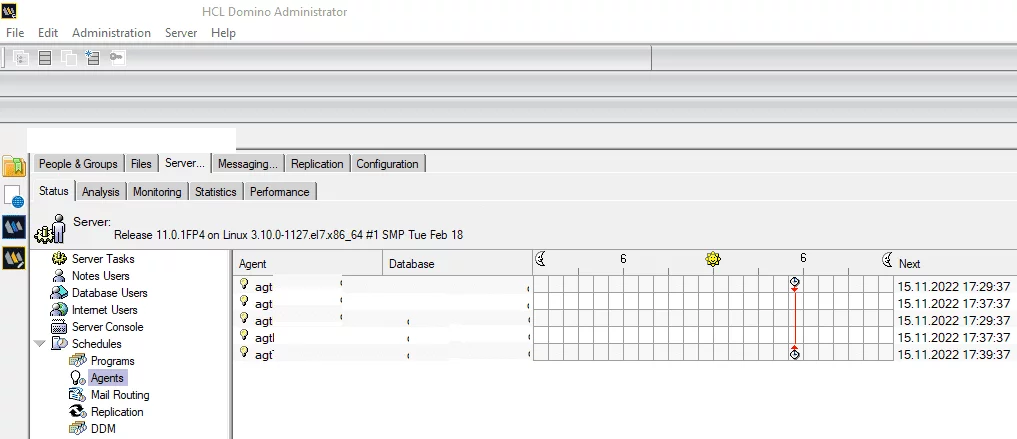Viewport: 1017px width, 439px height.
Task: Click the bookmarks folder icon in sidebar
Action: pos(13,166)
